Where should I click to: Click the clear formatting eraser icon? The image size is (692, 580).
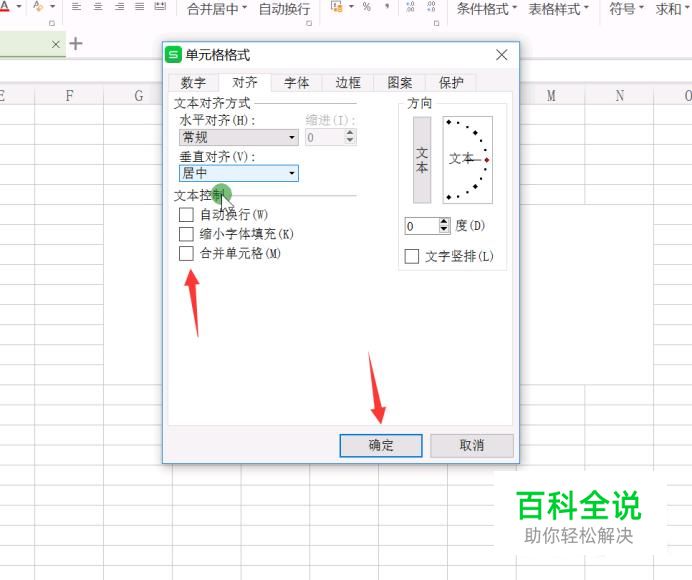point(38,6)
